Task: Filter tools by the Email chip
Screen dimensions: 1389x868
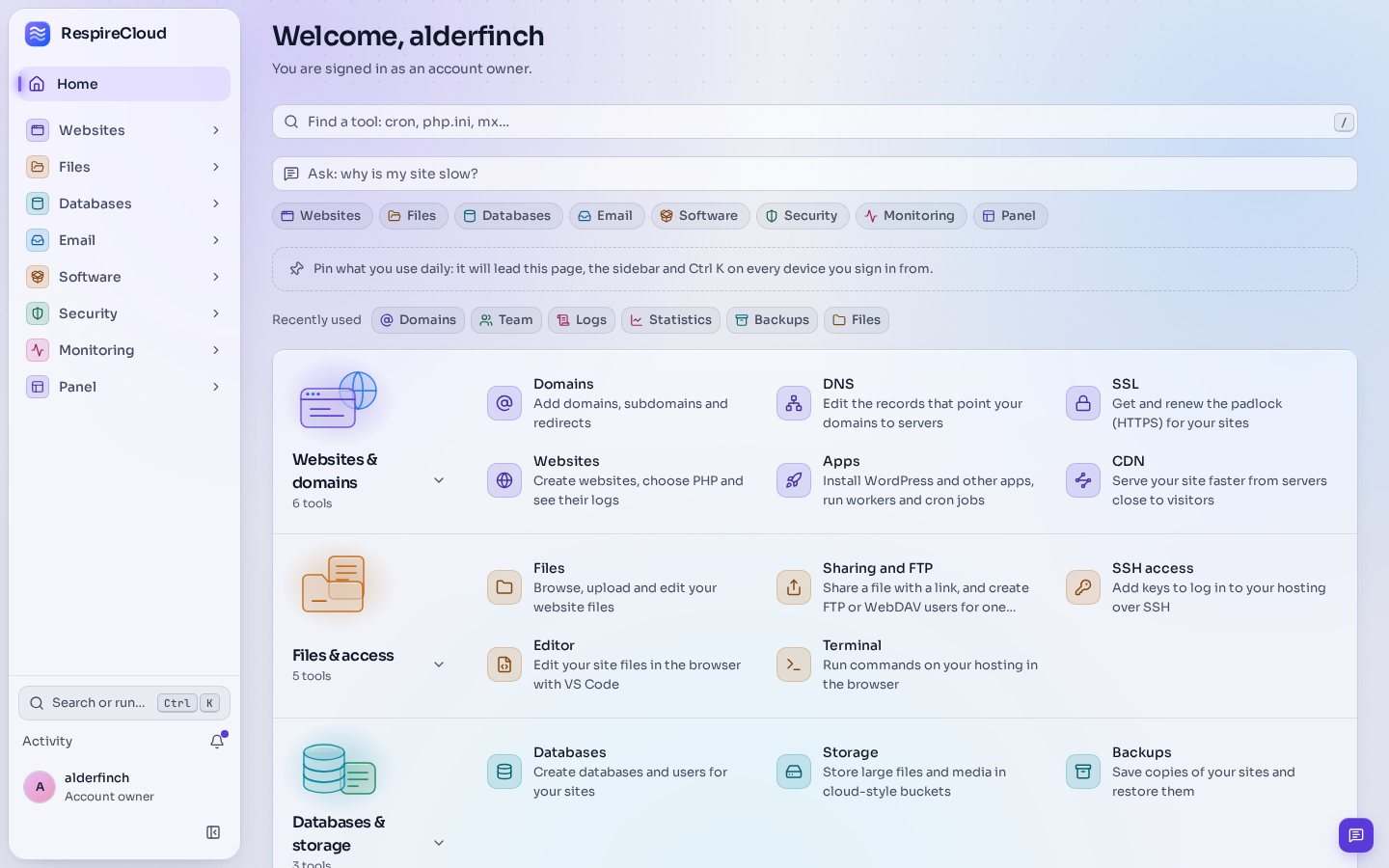Action: coord(607,216)
